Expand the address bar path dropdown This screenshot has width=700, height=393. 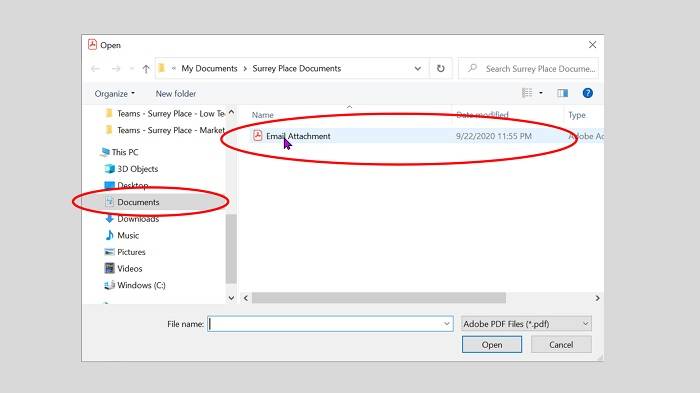pos(417,68)
